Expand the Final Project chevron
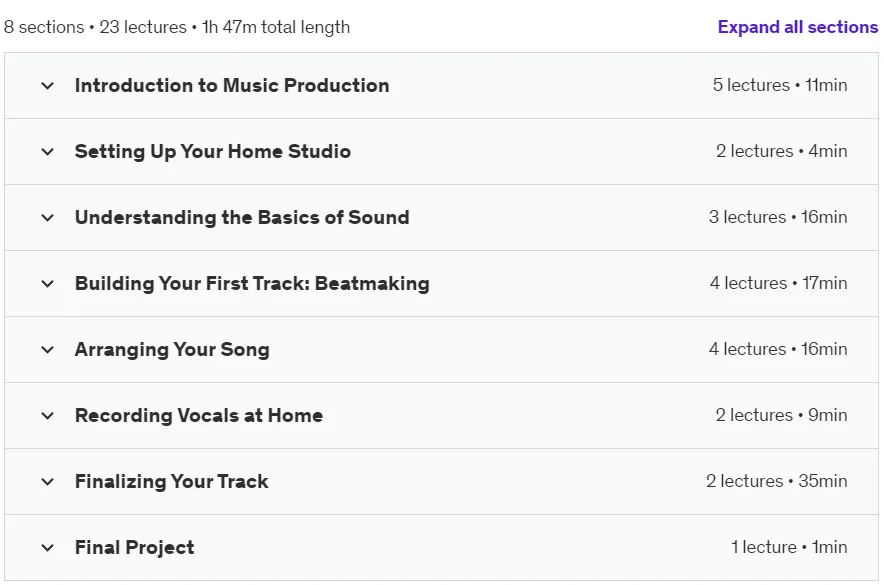The height and width of the screenshot is (585, 884). click(48, 548)
